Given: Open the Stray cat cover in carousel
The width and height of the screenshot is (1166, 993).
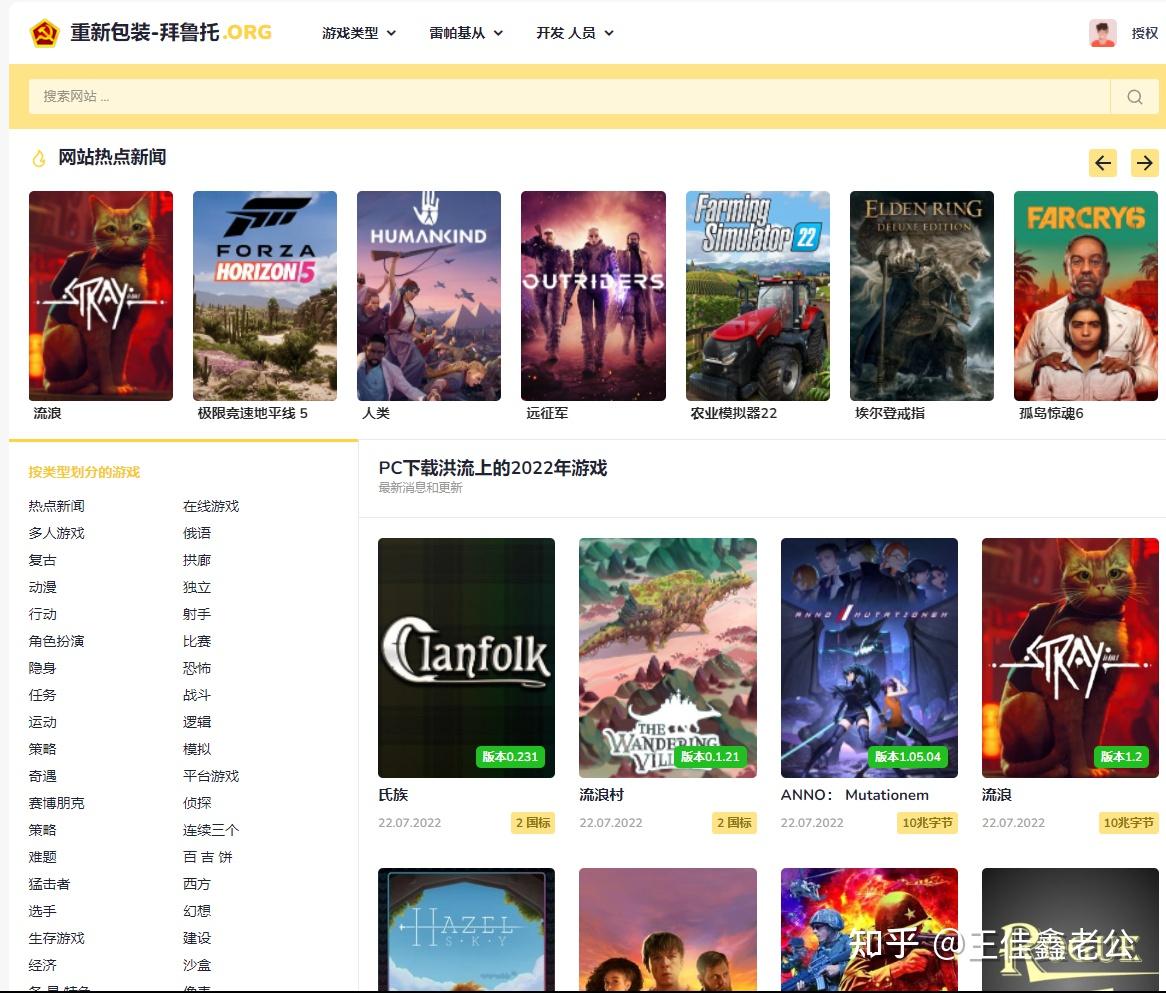Looking at the screenshot, I should [x=100, y=295].
